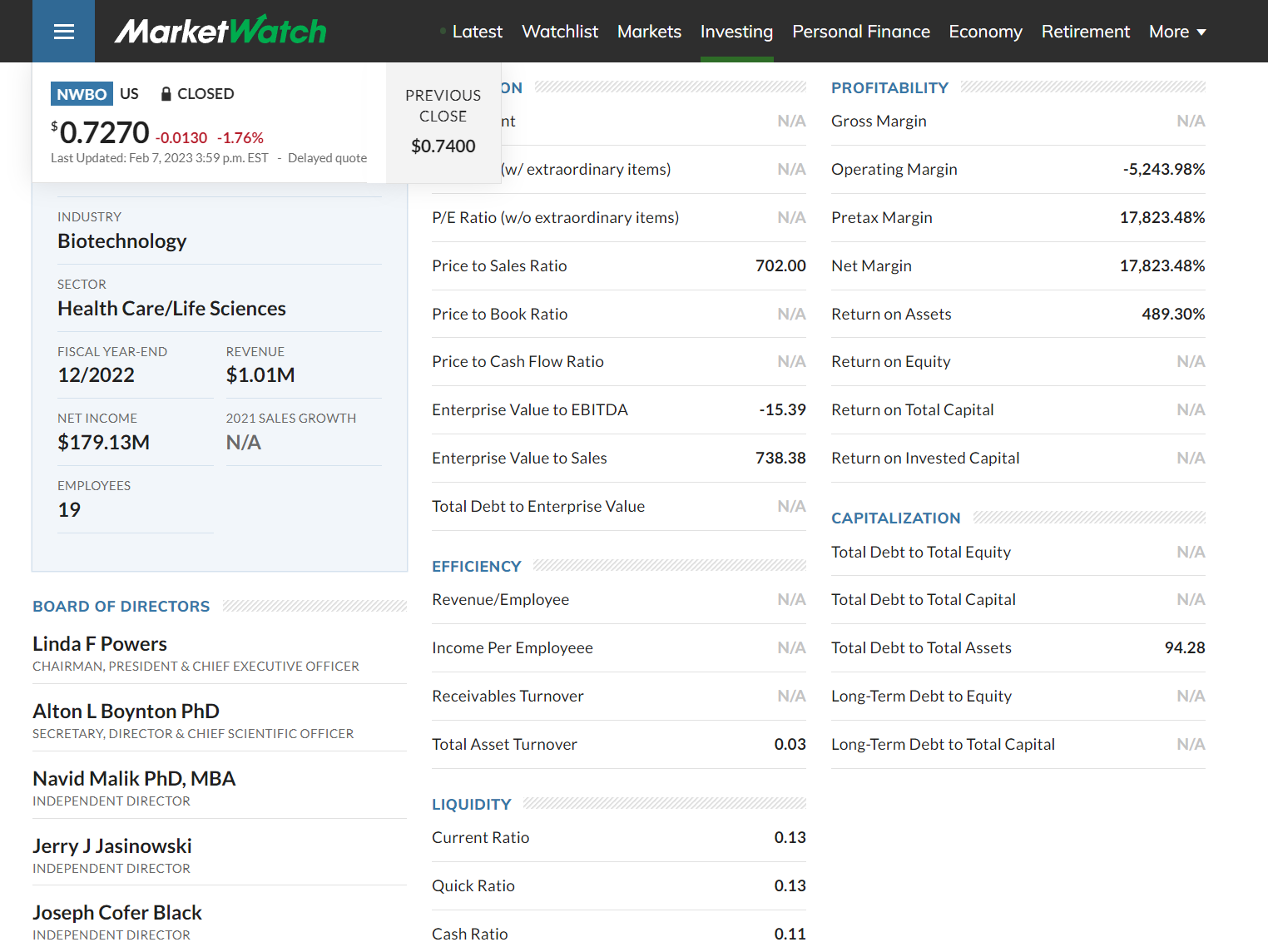
Task: Click the Pretax Margin label
Action: tap(881, 218)
